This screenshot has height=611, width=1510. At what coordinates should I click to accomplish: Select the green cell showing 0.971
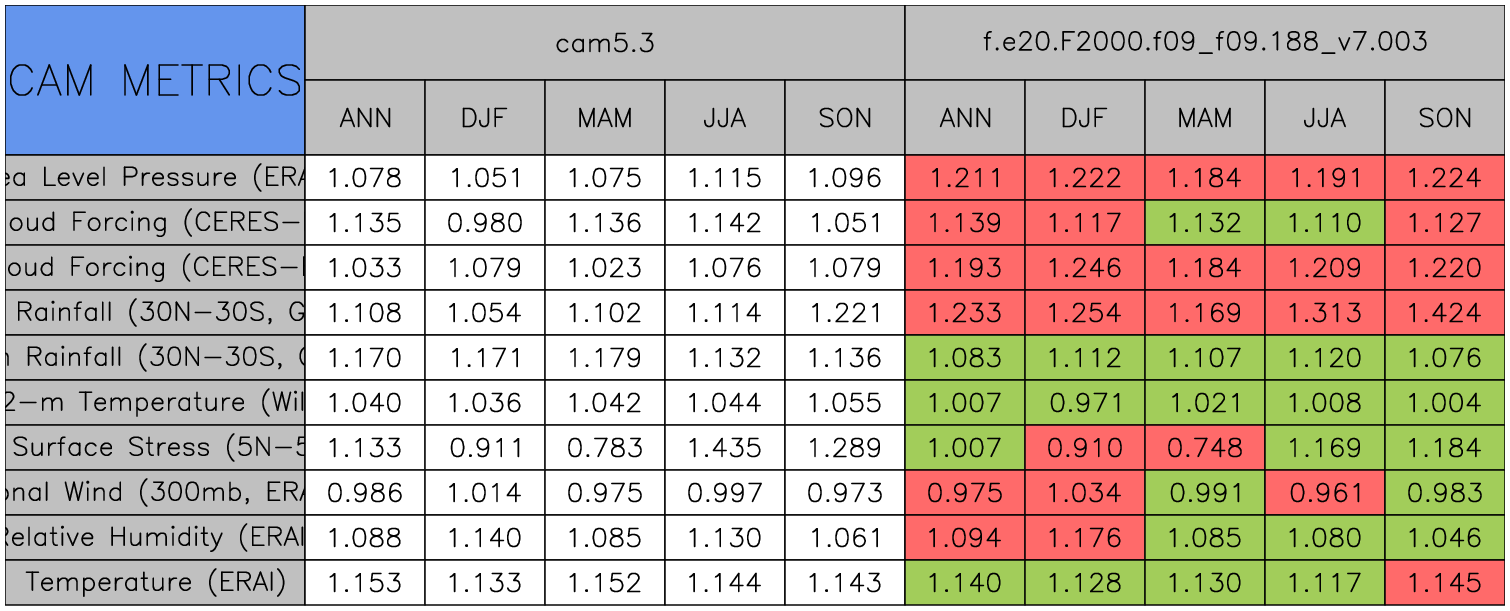(1085, 403)
